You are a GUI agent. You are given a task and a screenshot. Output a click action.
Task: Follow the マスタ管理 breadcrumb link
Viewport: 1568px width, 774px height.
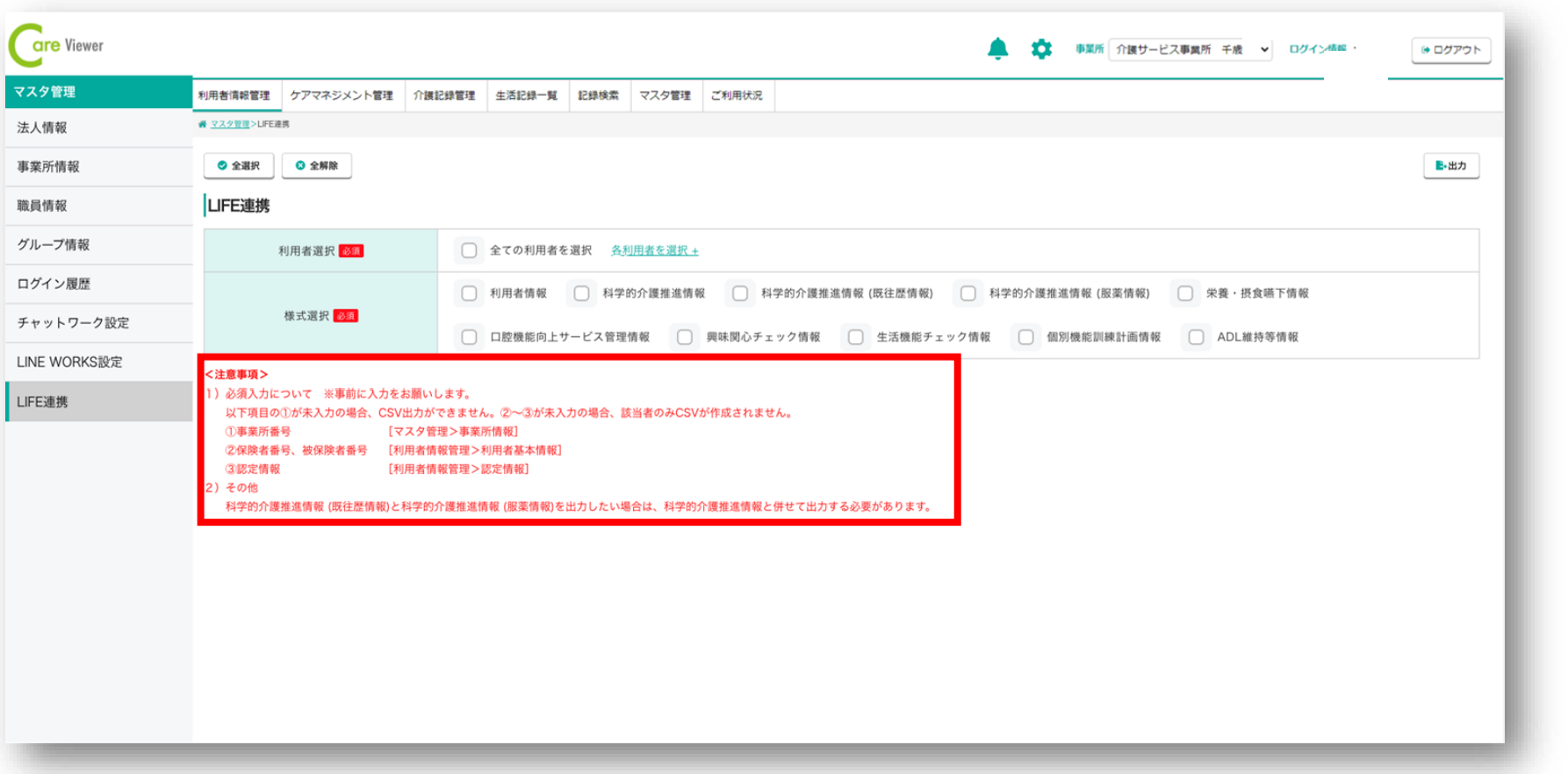[230, 125]
